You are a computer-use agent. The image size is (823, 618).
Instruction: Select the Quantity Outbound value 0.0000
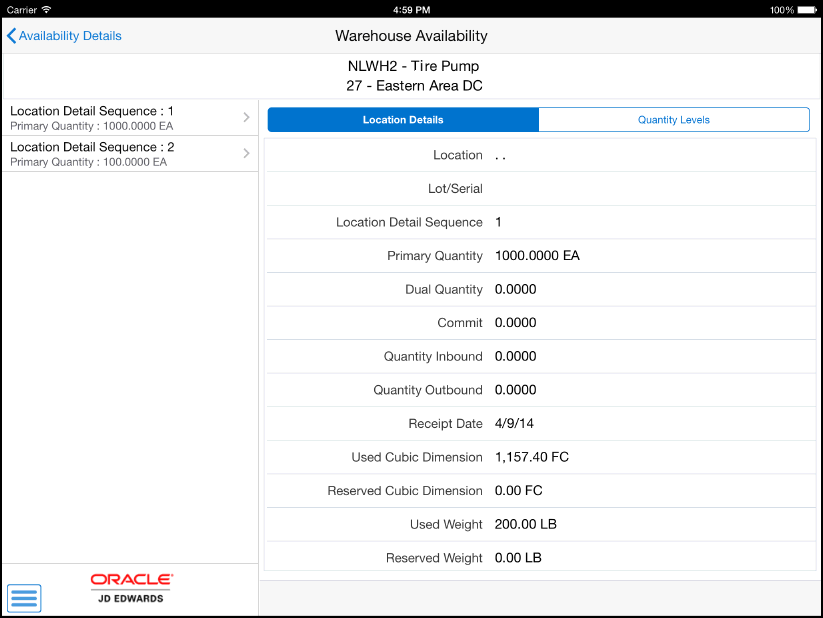pos(515,390)
